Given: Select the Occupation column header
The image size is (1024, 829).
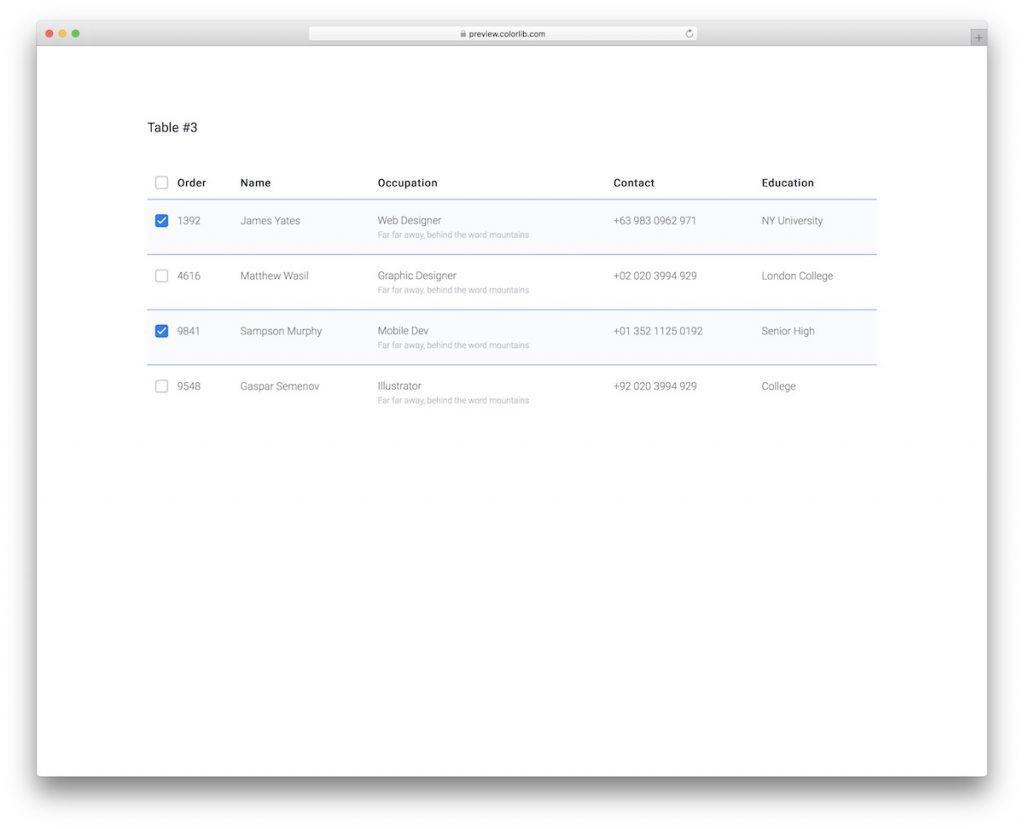Looking at the screenshot, I should tap(407, 182).
